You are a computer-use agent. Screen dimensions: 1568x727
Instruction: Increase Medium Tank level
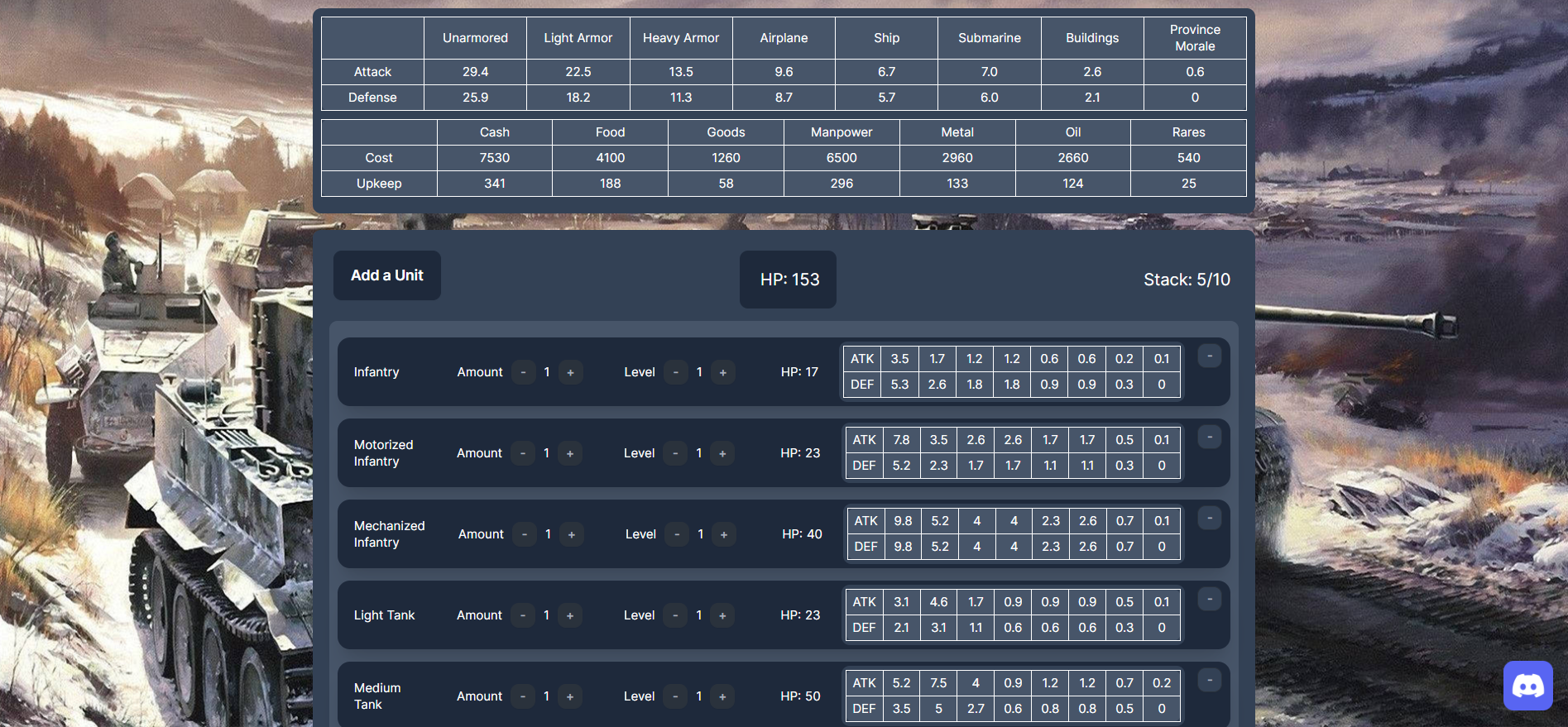(x=722, y=697)
